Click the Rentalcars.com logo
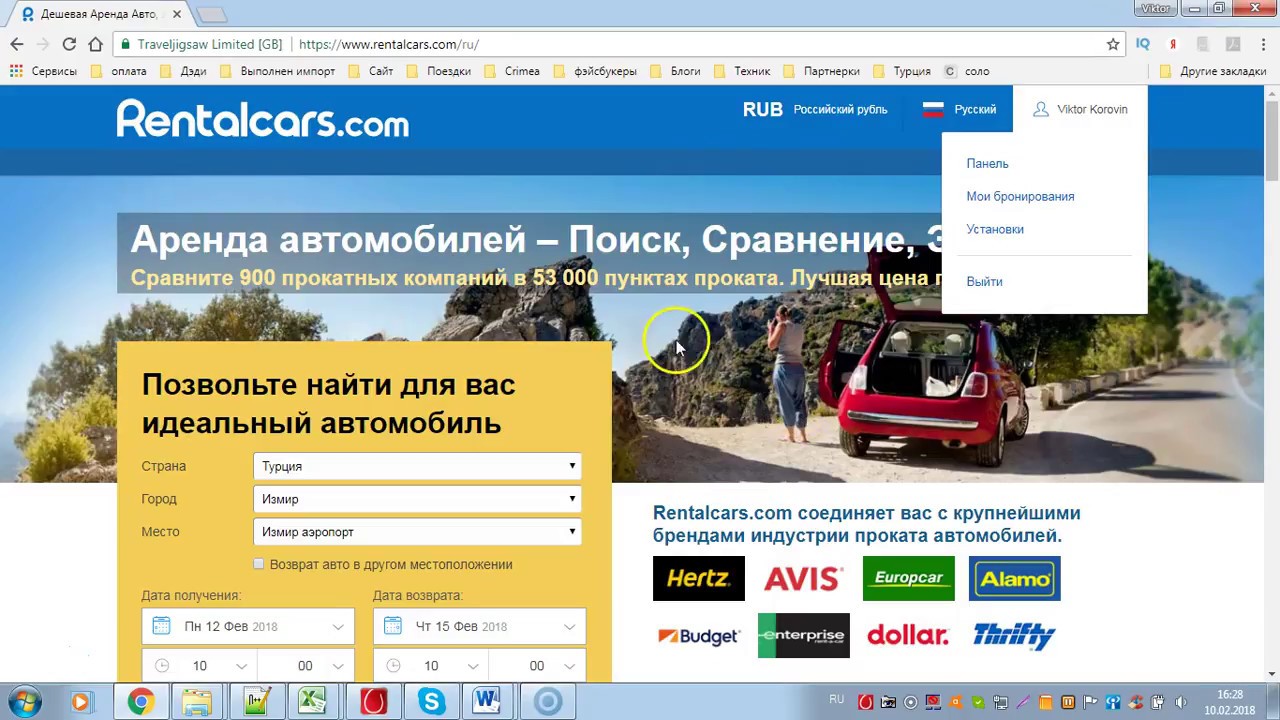The height and width of the screenshot is (720, 1280). pyautogui.click(x=263, y=119)
